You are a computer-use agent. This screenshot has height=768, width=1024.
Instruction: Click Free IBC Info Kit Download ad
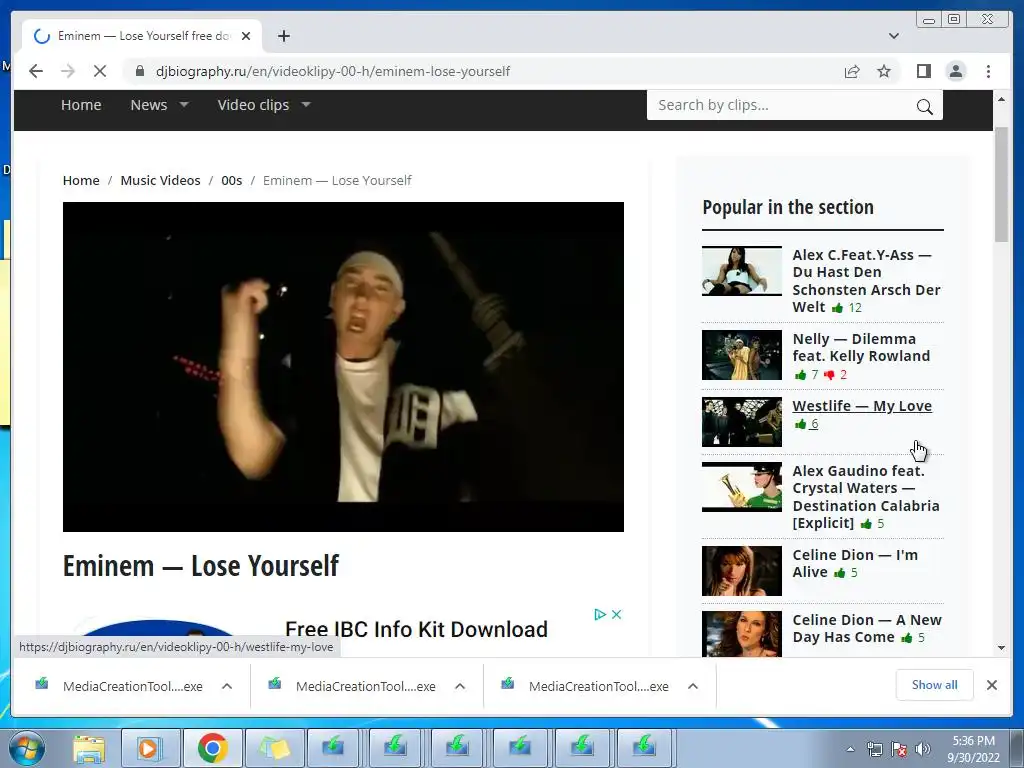pos(417,630)
